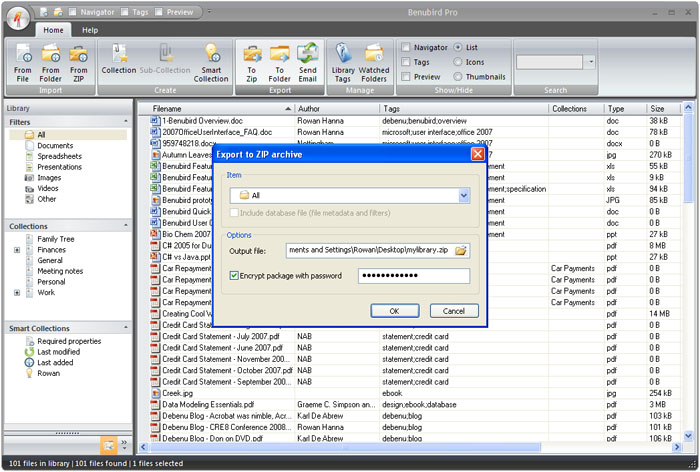700x472 pixels.
Task: Open Library Tags manager
Action: click(x=343, y=63)
